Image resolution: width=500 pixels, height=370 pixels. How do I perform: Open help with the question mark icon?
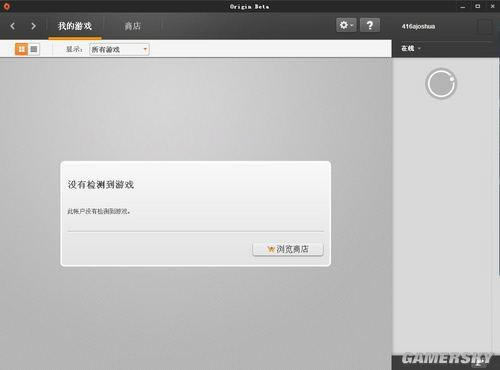pos(370,25)
